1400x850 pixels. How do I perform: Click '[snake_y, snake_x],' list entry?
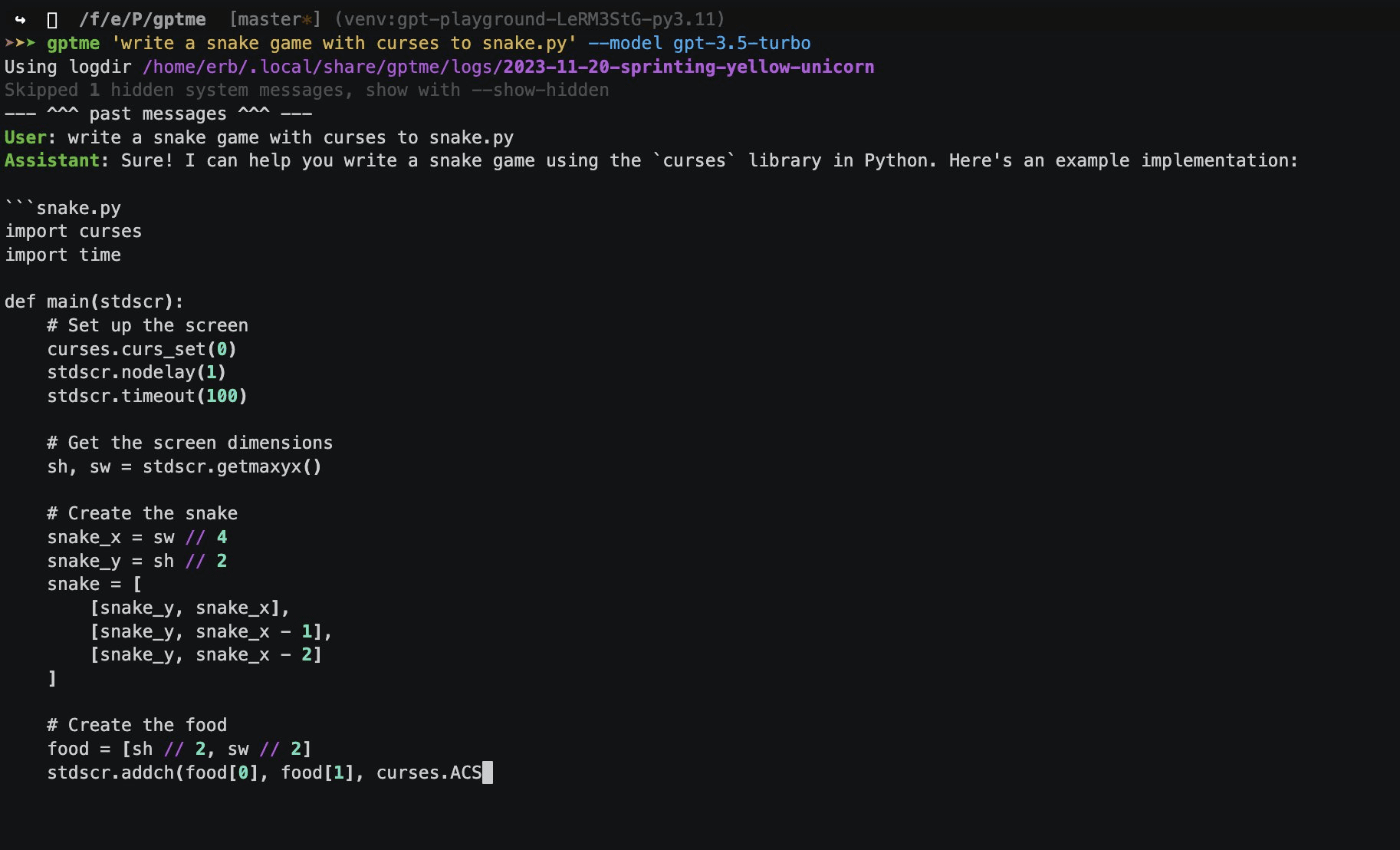click(x=189, y=608)
